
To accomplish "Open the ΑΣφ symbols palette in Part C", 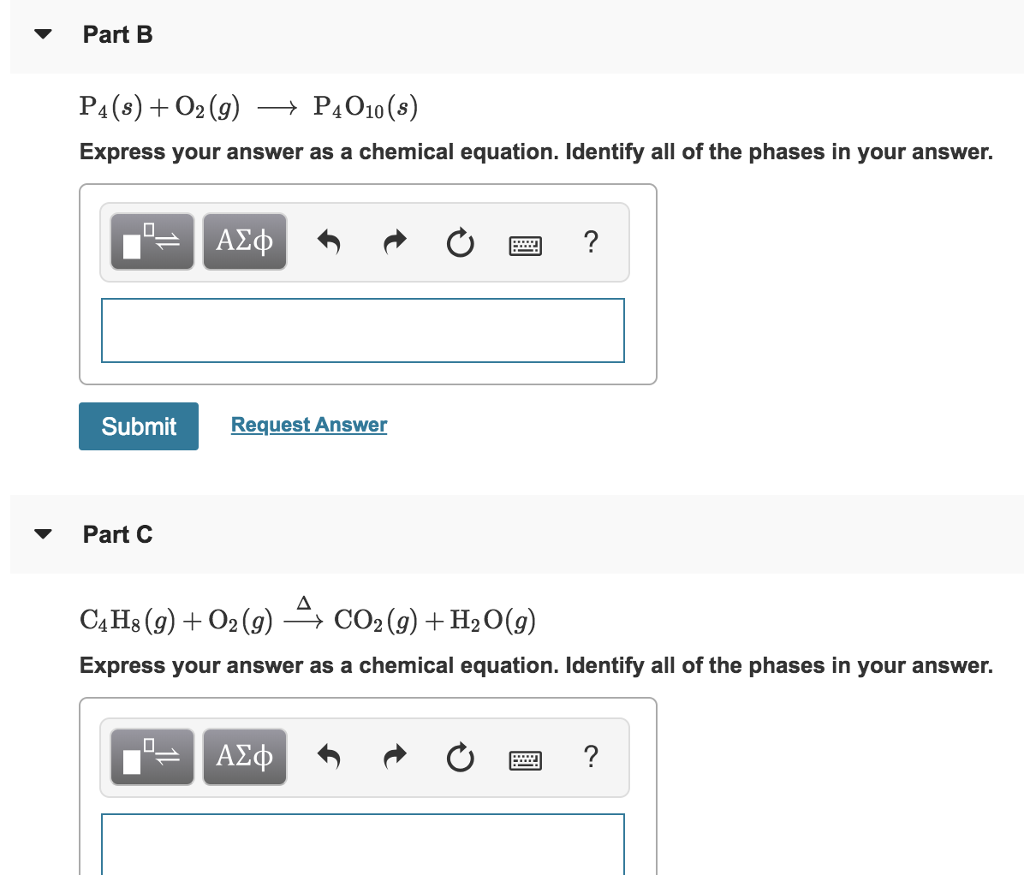I will coord(244,757).
